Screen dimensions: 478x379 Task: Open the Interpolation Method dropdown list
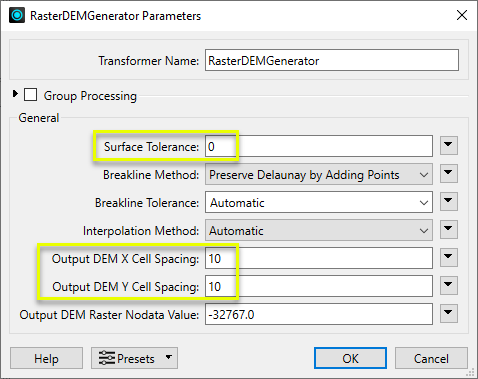pos(319,230)
